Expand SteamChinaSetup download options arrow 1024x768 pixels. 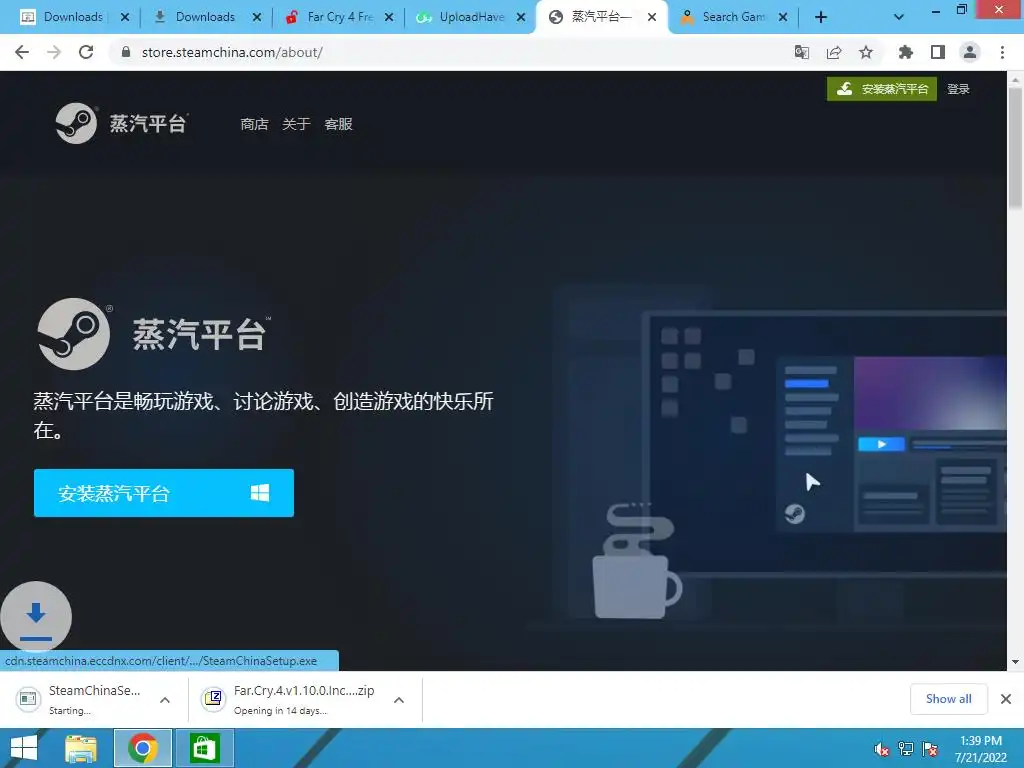[165, 700]
